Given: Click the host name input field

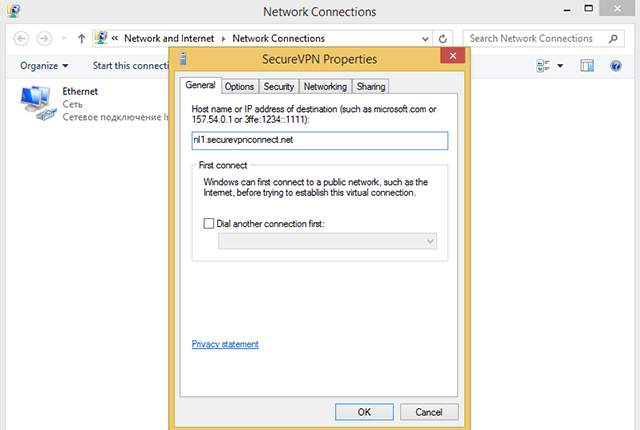Looking at the screenshot, I should coord(320,140).
